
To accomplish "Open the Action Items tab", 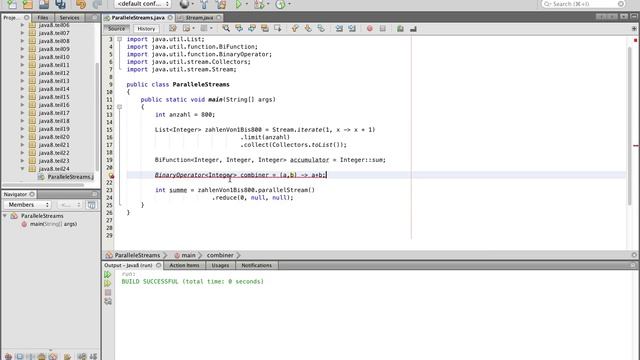I will tap(184, 265).
